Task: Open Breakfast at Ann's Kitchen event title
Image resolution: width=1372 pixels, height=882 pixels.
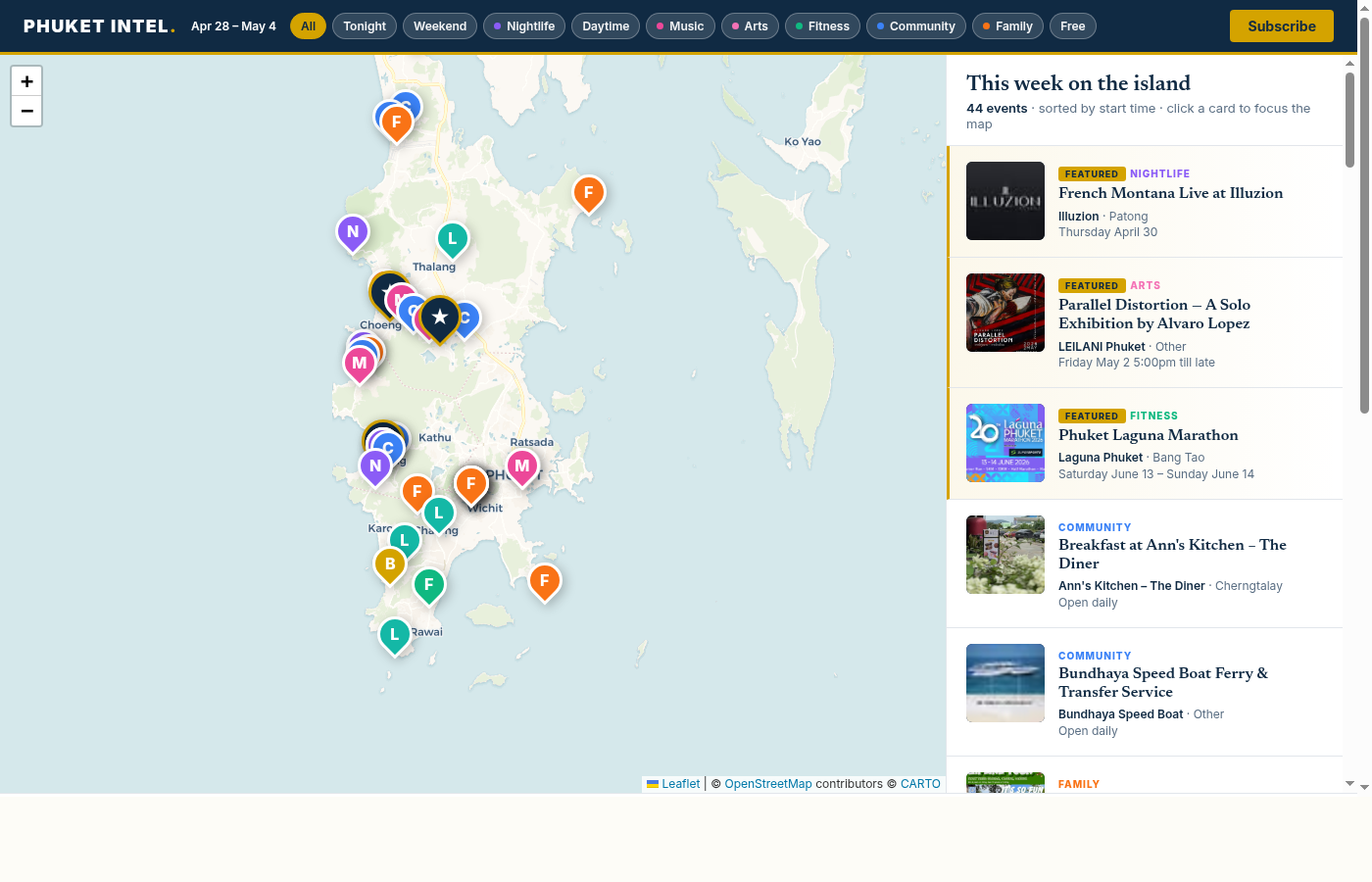Action: click(x=1172, y=554)
